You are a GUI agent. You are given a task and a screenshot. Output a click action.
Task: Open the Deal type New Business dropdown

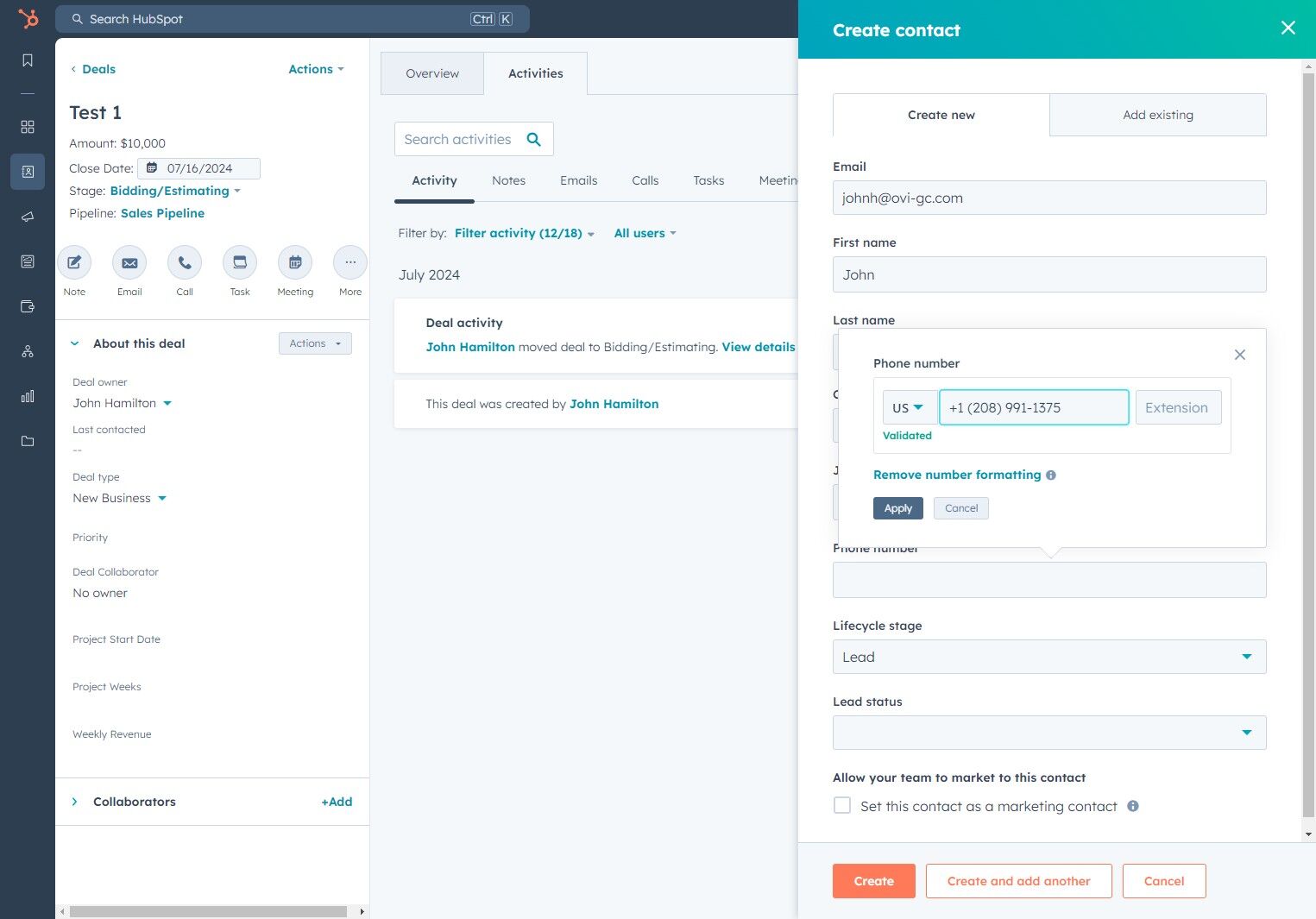coord(119,498)
